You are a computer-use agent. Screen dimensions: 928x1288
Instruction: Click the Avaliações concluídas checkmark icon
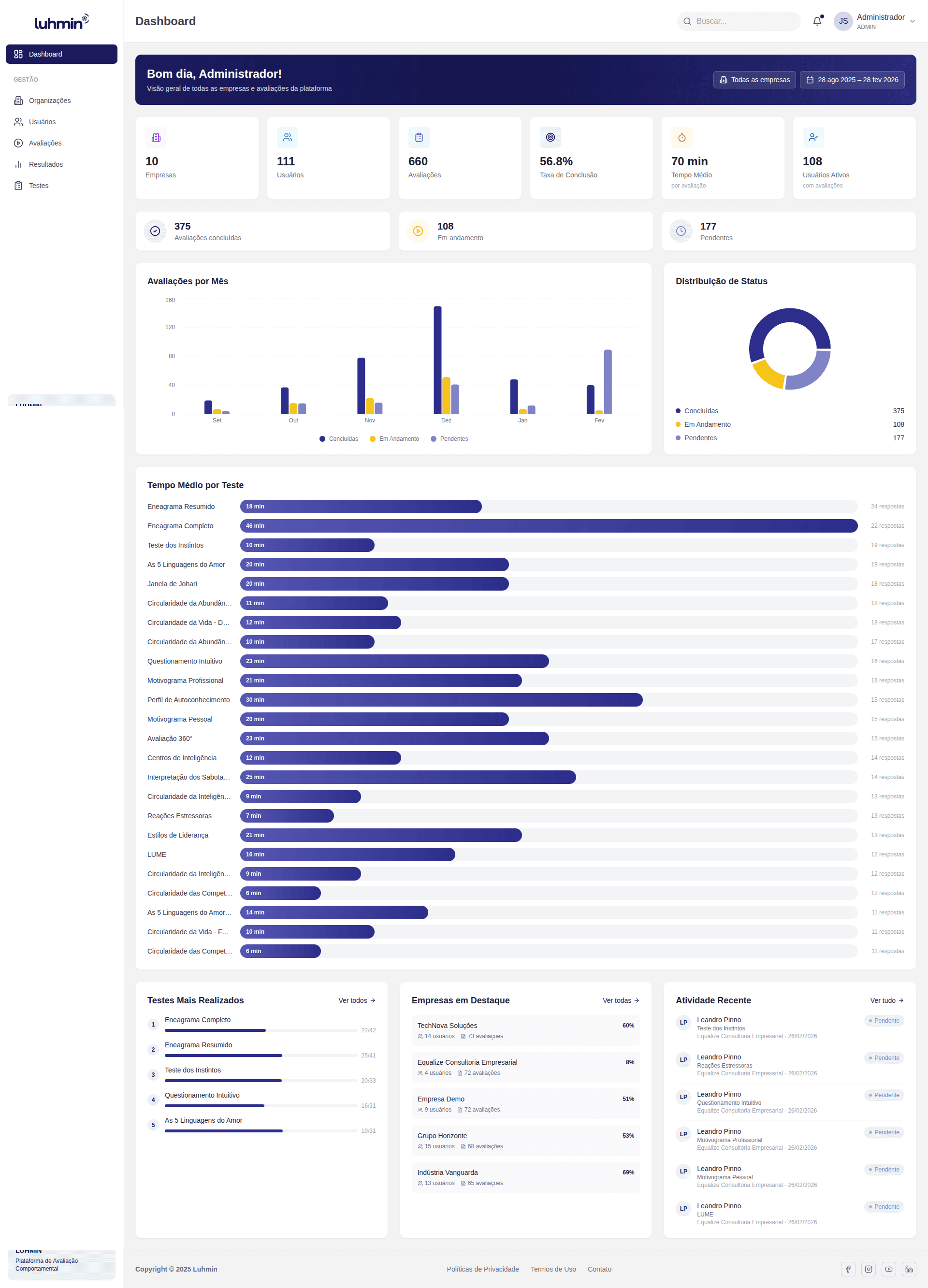click(x=155, y=231)
